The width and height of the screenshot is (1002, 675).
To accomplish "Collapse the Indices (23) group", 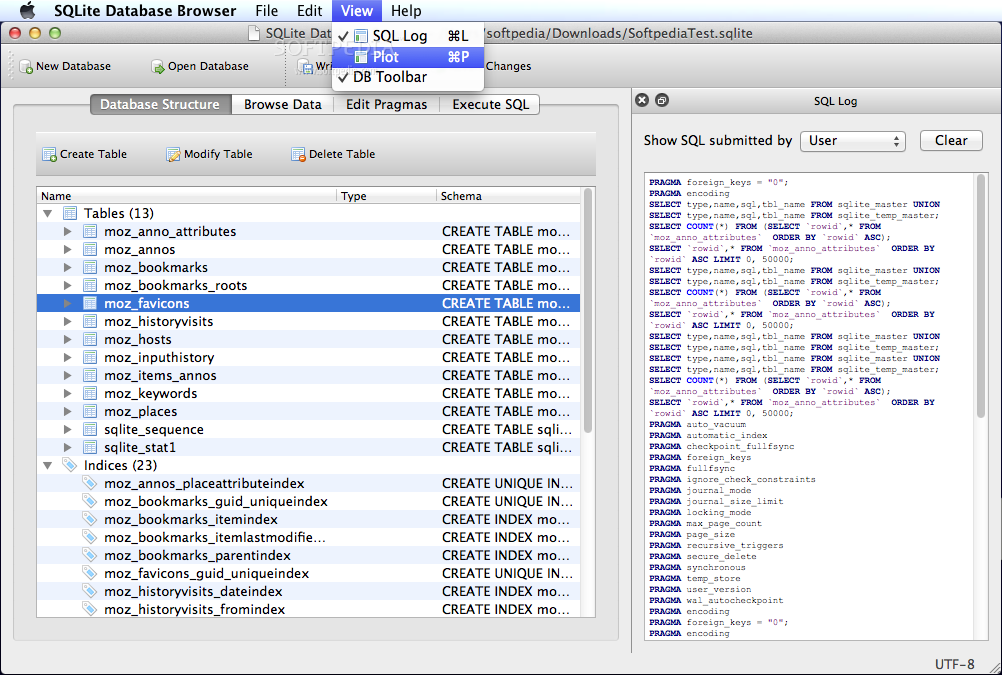I will coord(47,465).
